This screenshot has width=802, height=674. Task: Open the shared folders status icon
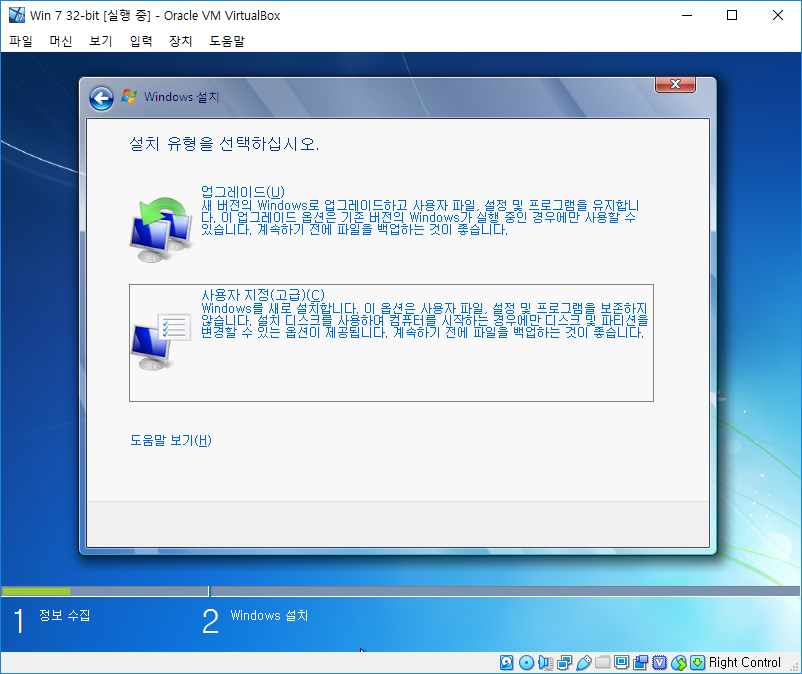[x=603, y=662]
